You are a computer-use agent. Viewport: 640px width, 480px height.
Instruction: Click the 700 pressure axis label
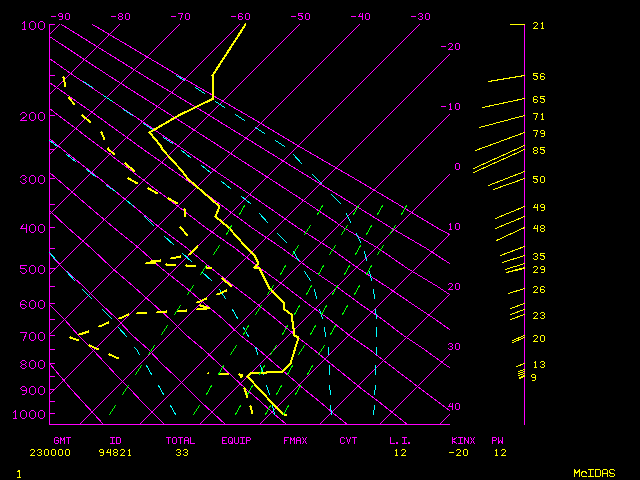(34, 337)
